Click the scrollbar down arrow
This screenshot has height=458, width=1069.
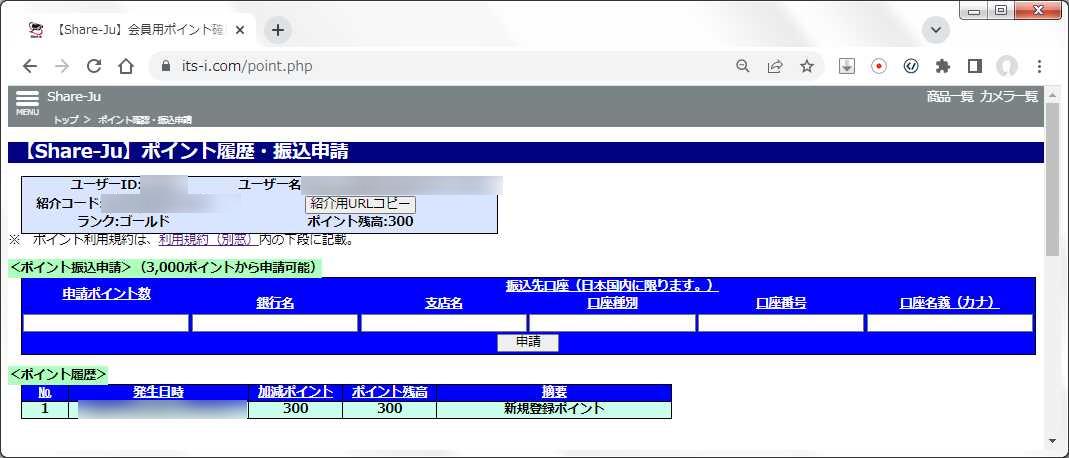[1052, 440]
